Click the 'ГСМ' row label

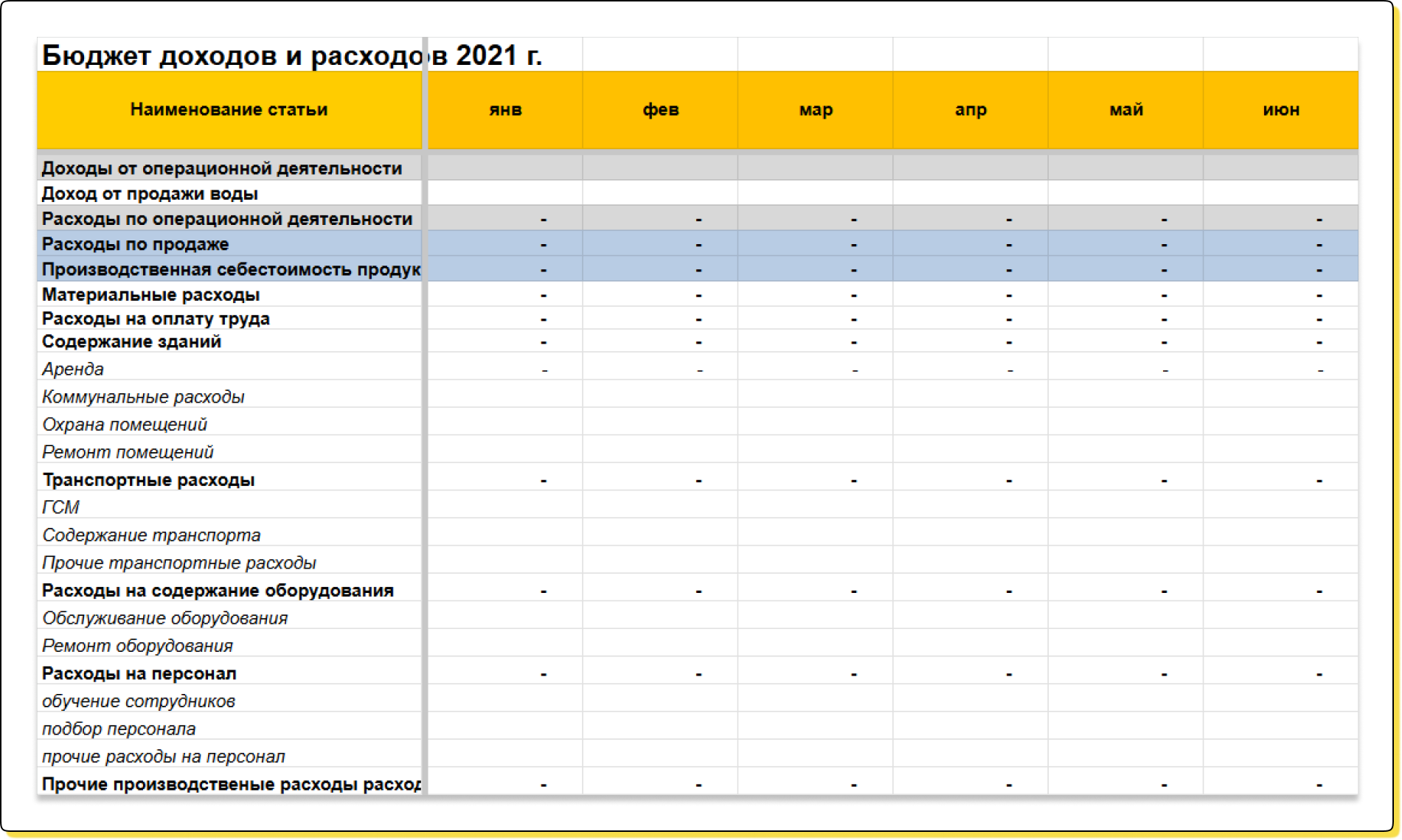(60, 507)
